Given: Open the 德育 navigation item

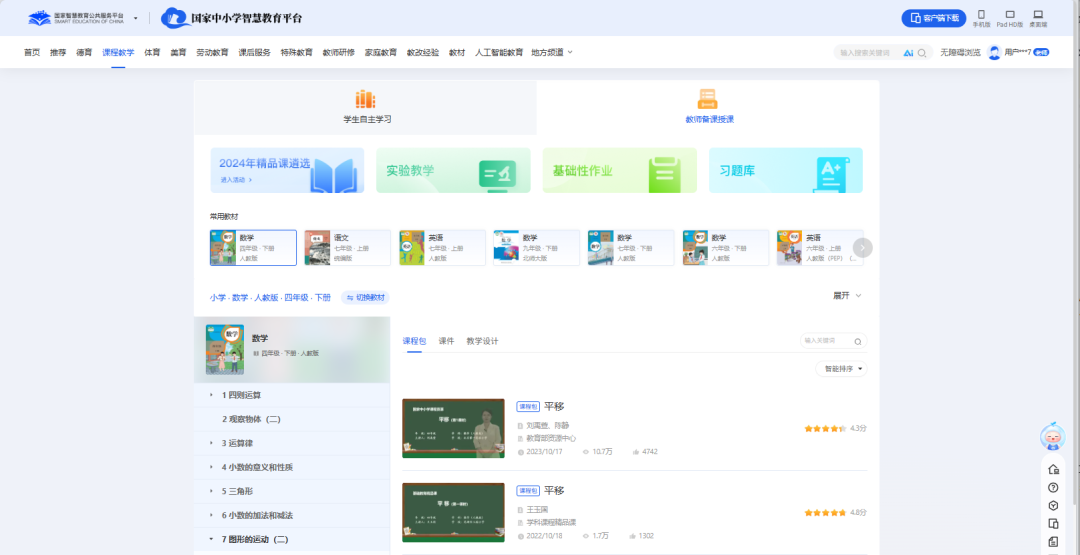Looking at the screenshot, I should [84, 52].
